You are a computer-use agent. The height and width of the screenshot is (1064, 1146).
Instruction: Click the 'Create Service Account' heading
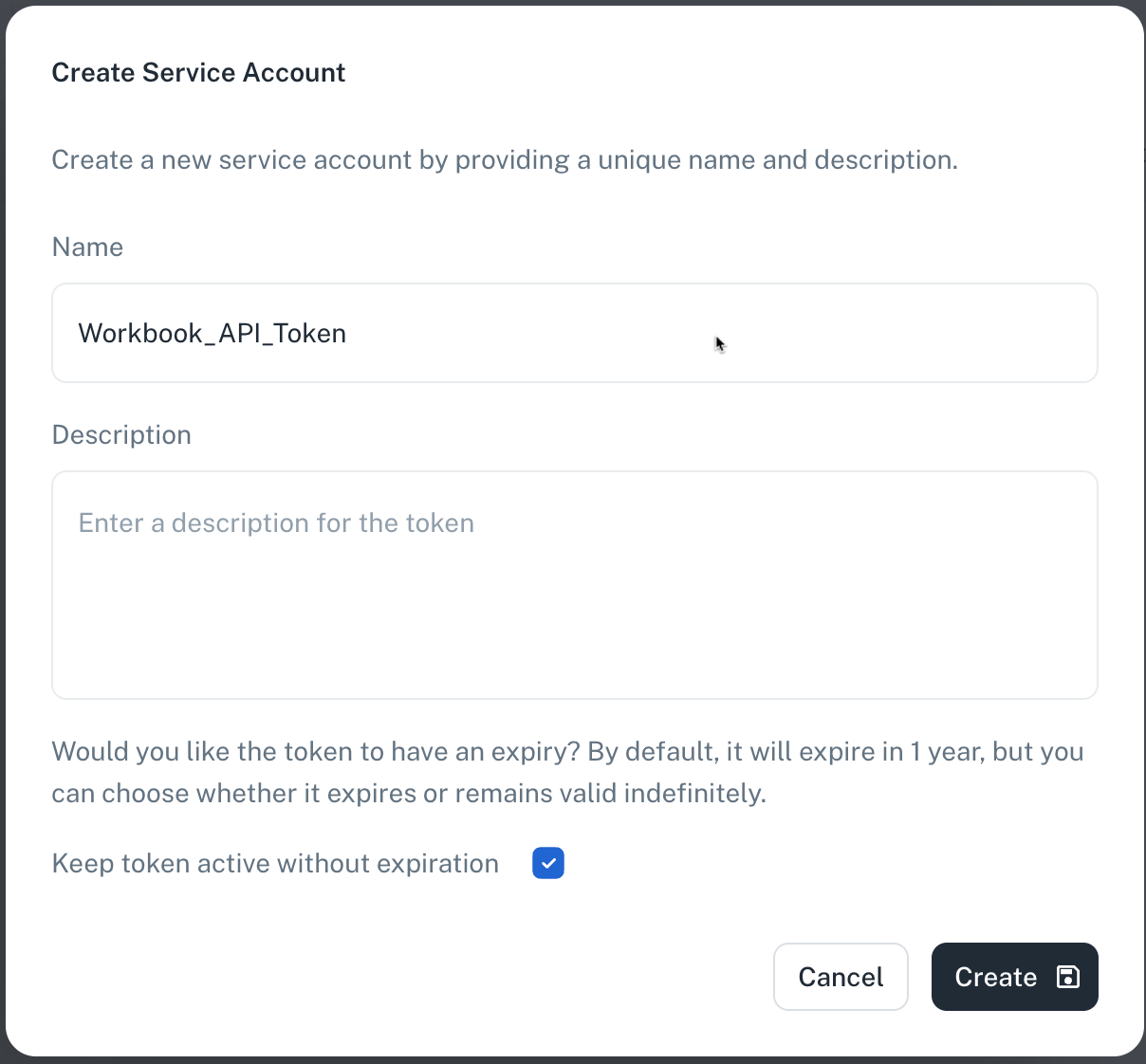[198, 73]
